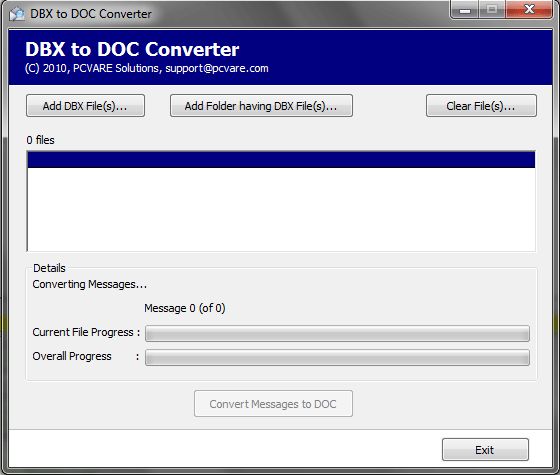The width and height of the screenshot is (560, 475).
Task: Click the Message 0 (of 0) counter
Action: pos(185,308)
